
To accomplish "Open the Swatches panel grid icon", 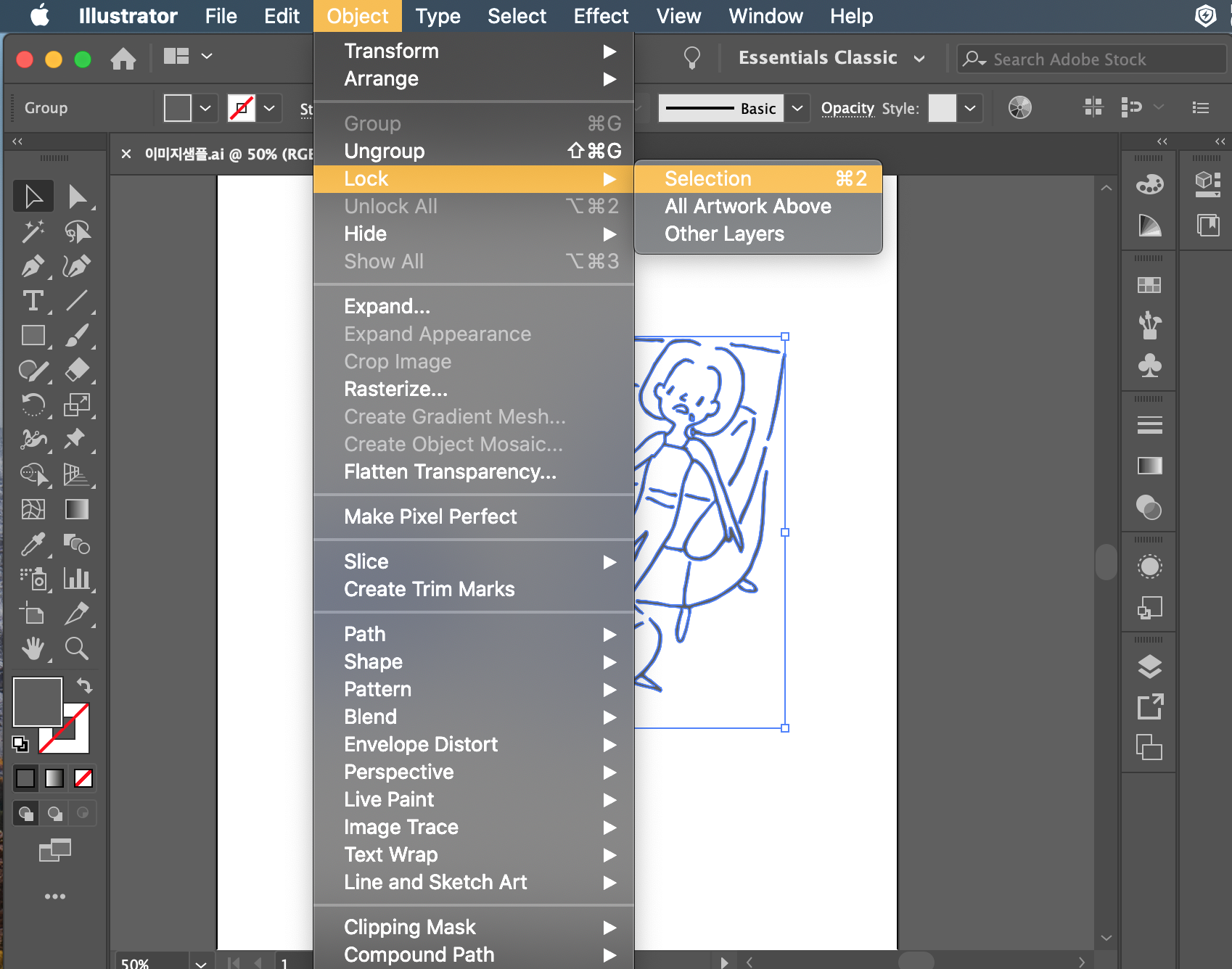I will click(1149, 285).
